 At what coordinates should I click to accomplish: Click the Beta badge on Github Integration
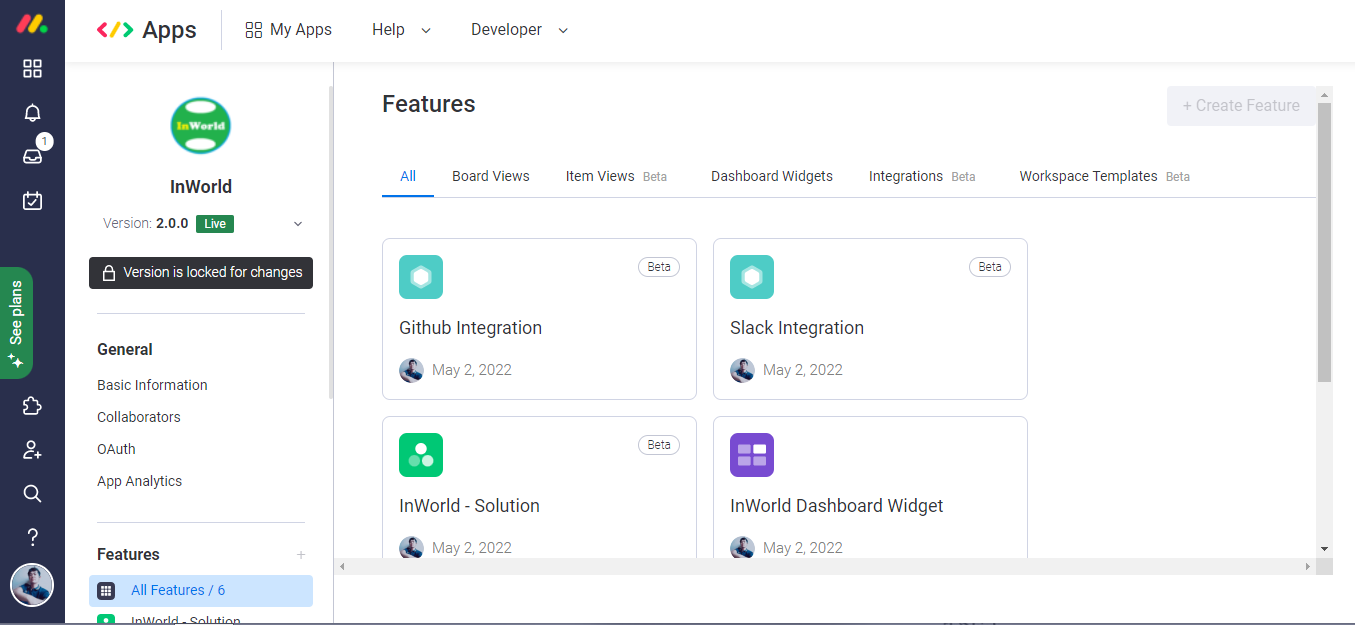tap(659, 267)
